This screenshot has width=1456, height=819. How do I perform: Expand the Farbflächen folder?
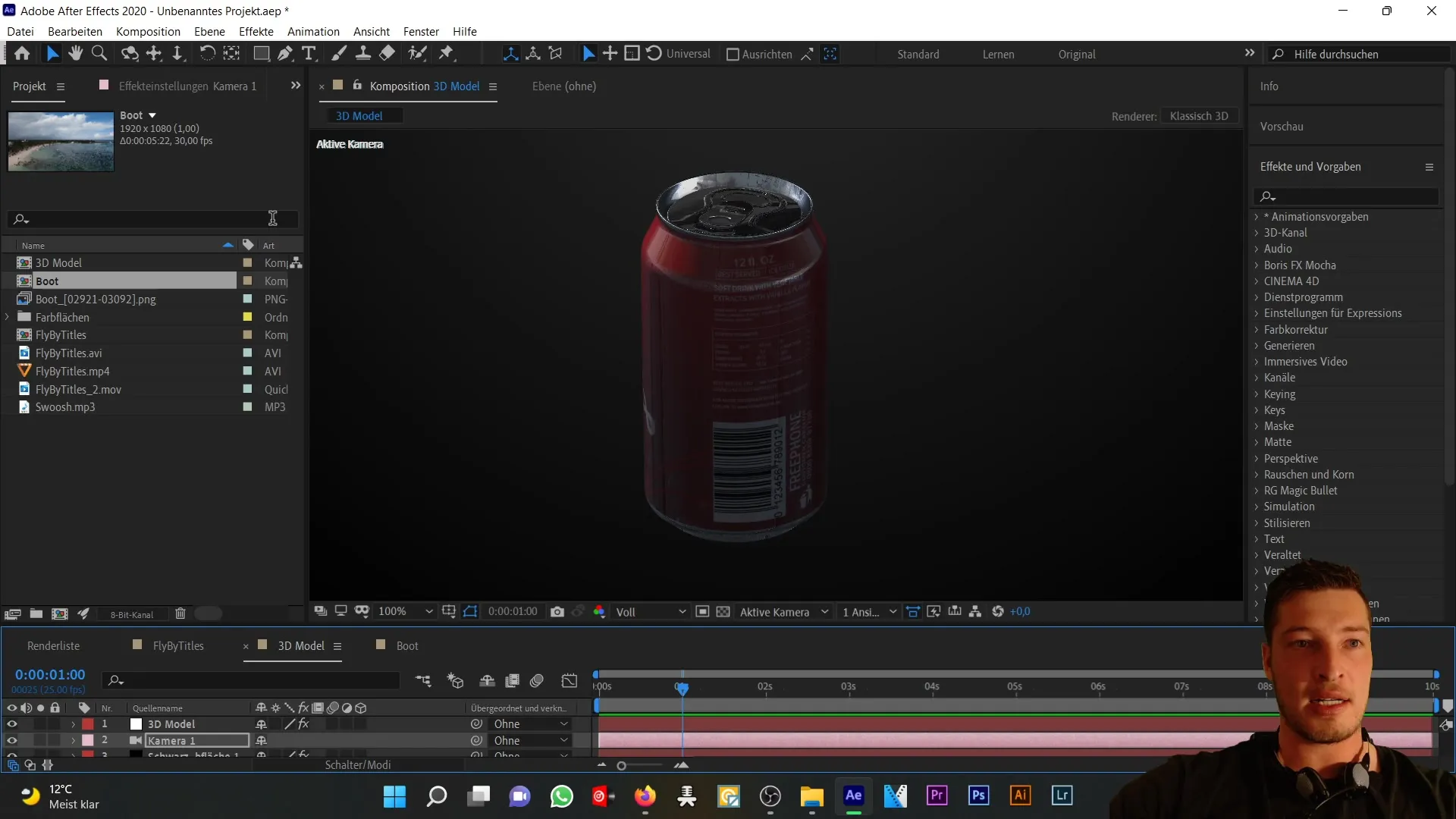(x=8, y=317)
